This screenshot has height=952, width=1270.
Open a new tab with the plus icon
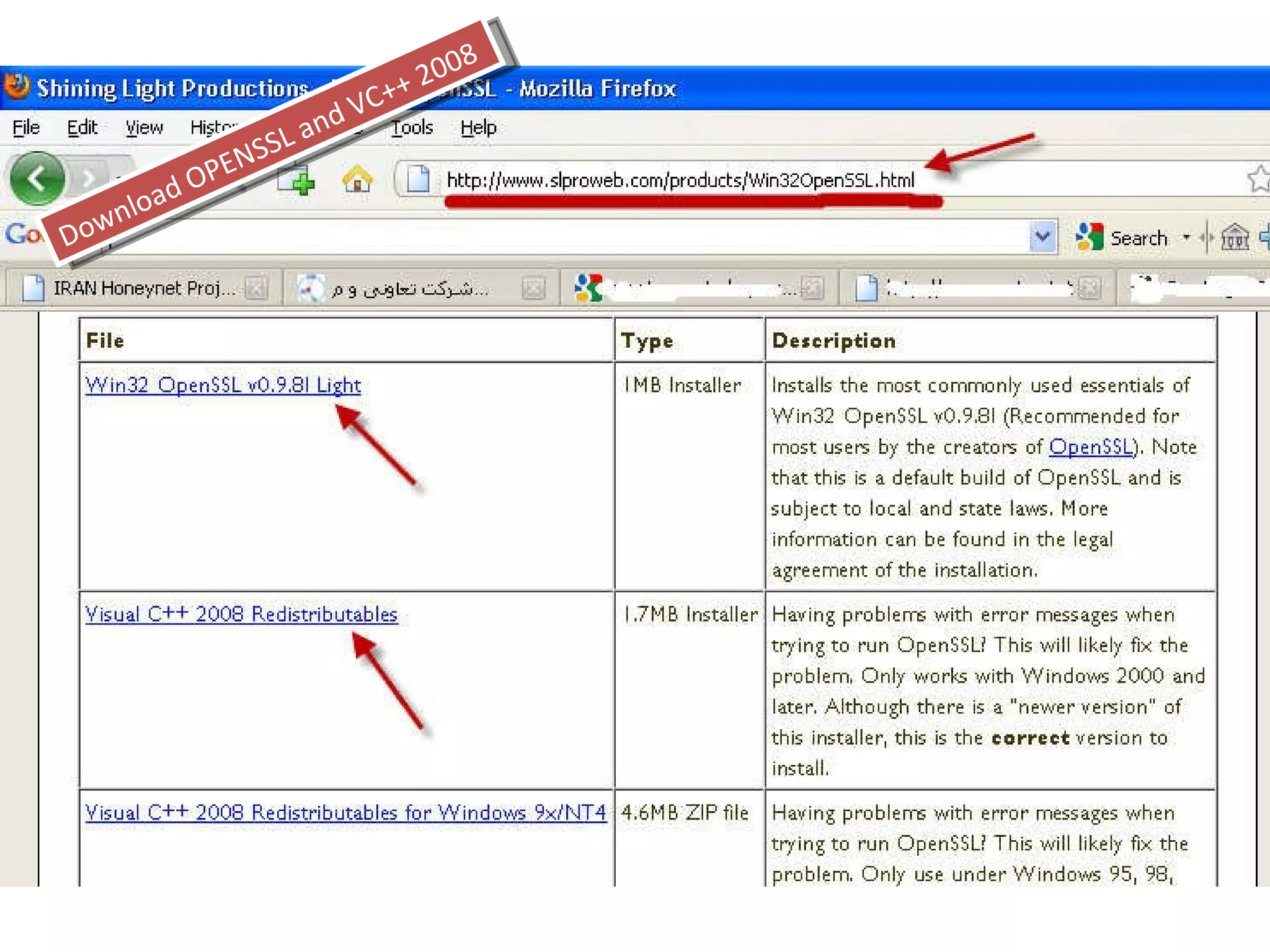click(296, 181)
